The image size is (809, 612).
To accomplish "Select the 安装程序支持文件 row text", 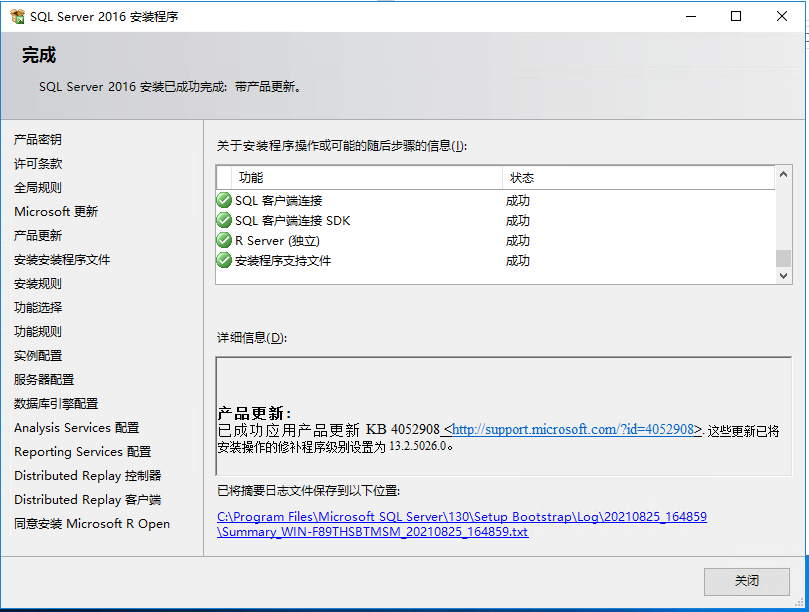I will pos(283,261).
